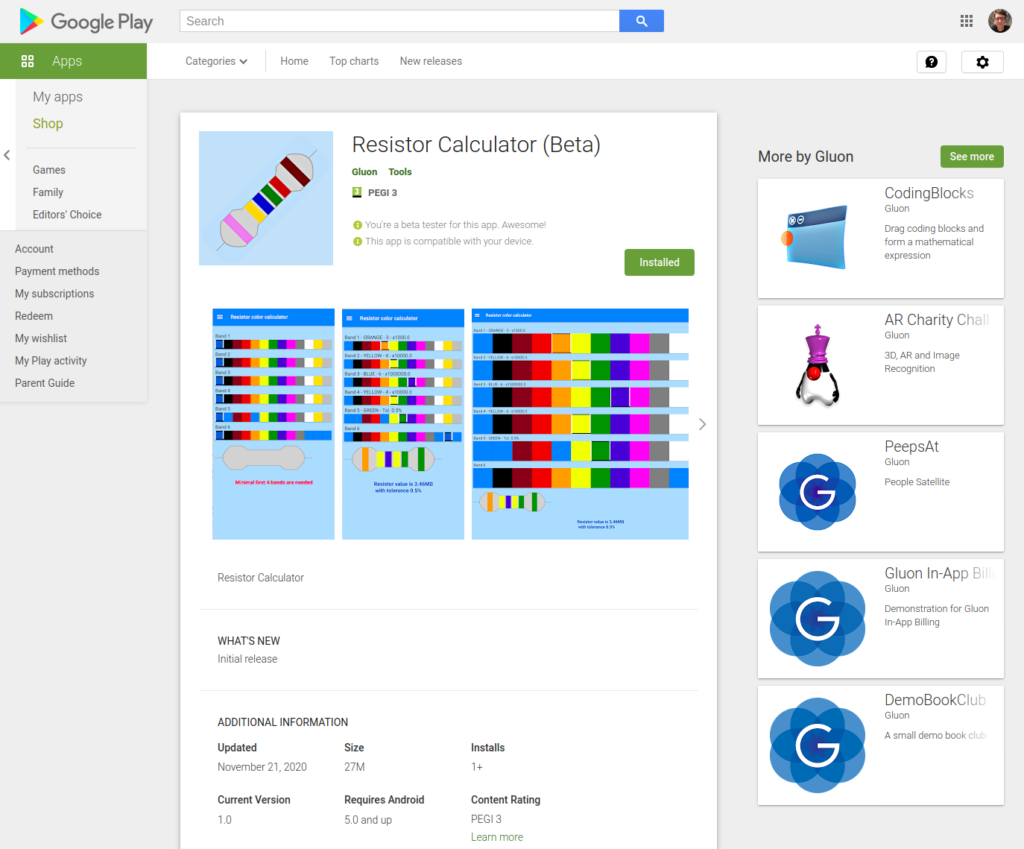This screenshot has width=1024, height=849.
Task: Open Games category
Action: pyautogui.click(x=49, y=170)
